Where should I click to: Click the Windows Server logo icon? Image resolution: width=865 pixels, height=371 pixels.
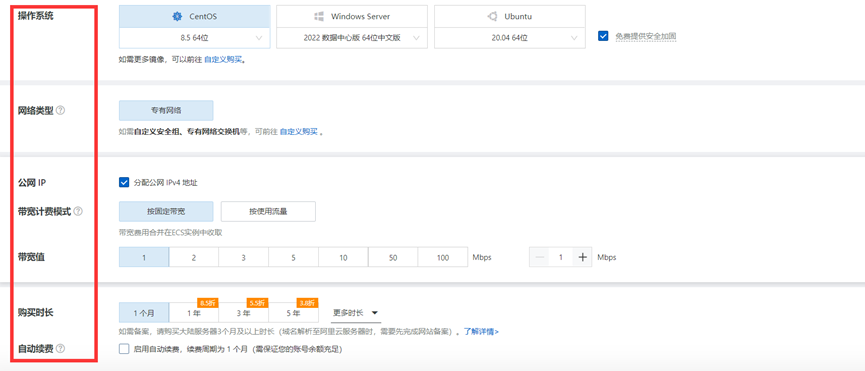tap(318, 17)
